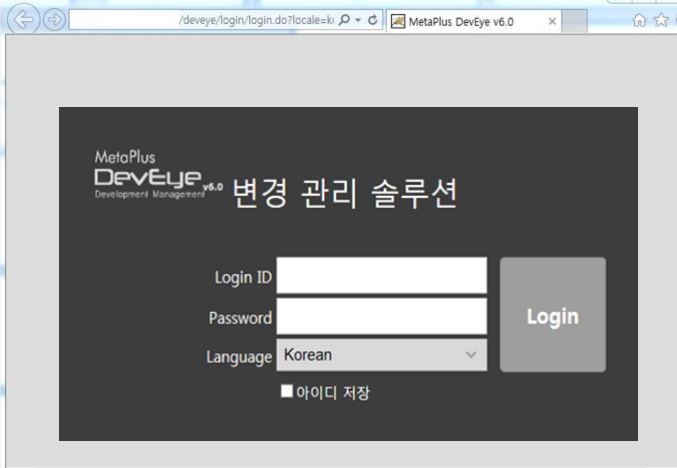Refresh the page with the reload icon
Screen dimensions: 677x468
click(373, 20)
